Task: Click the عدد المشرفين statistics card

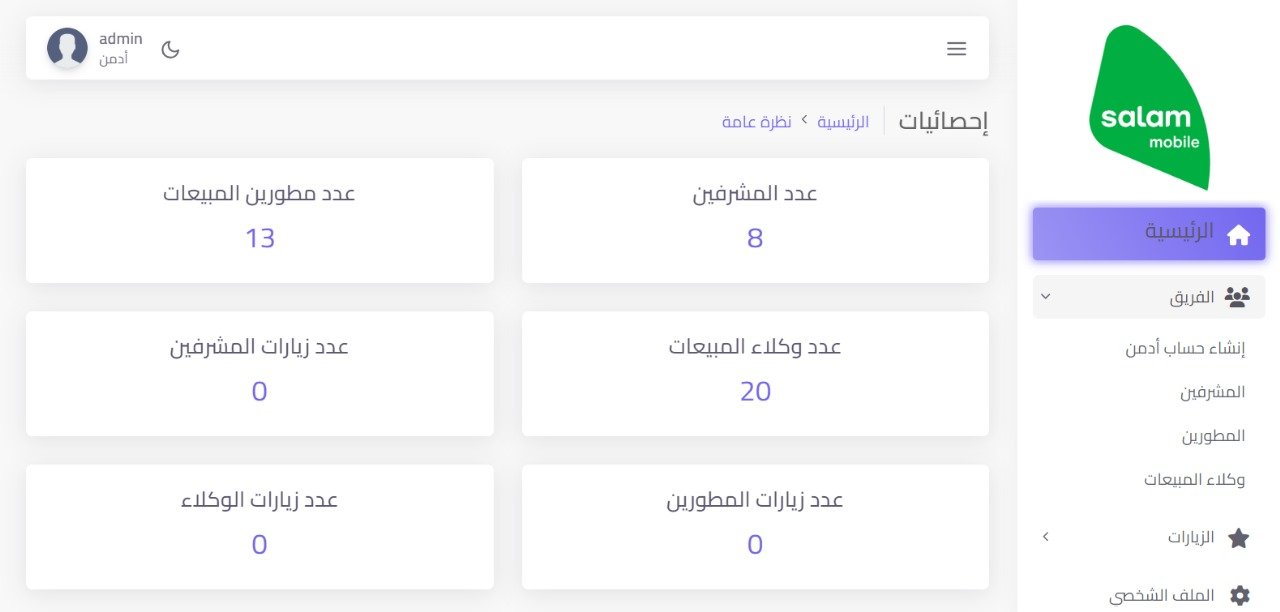Action: (x=755, y=220)
